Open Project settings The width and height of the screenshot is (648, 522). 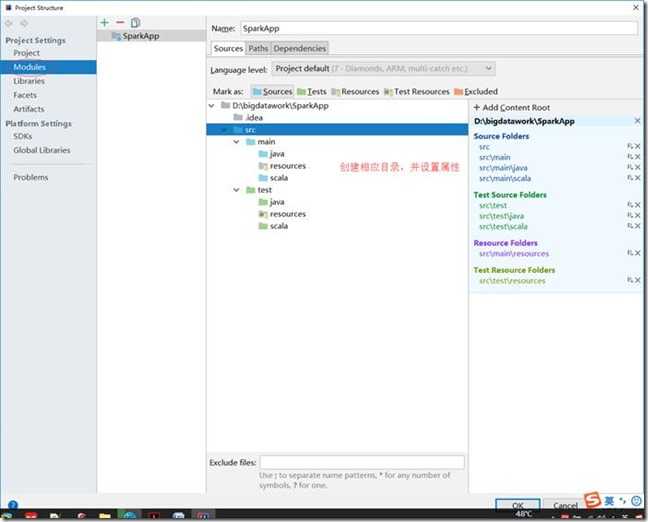pos(26,53)
